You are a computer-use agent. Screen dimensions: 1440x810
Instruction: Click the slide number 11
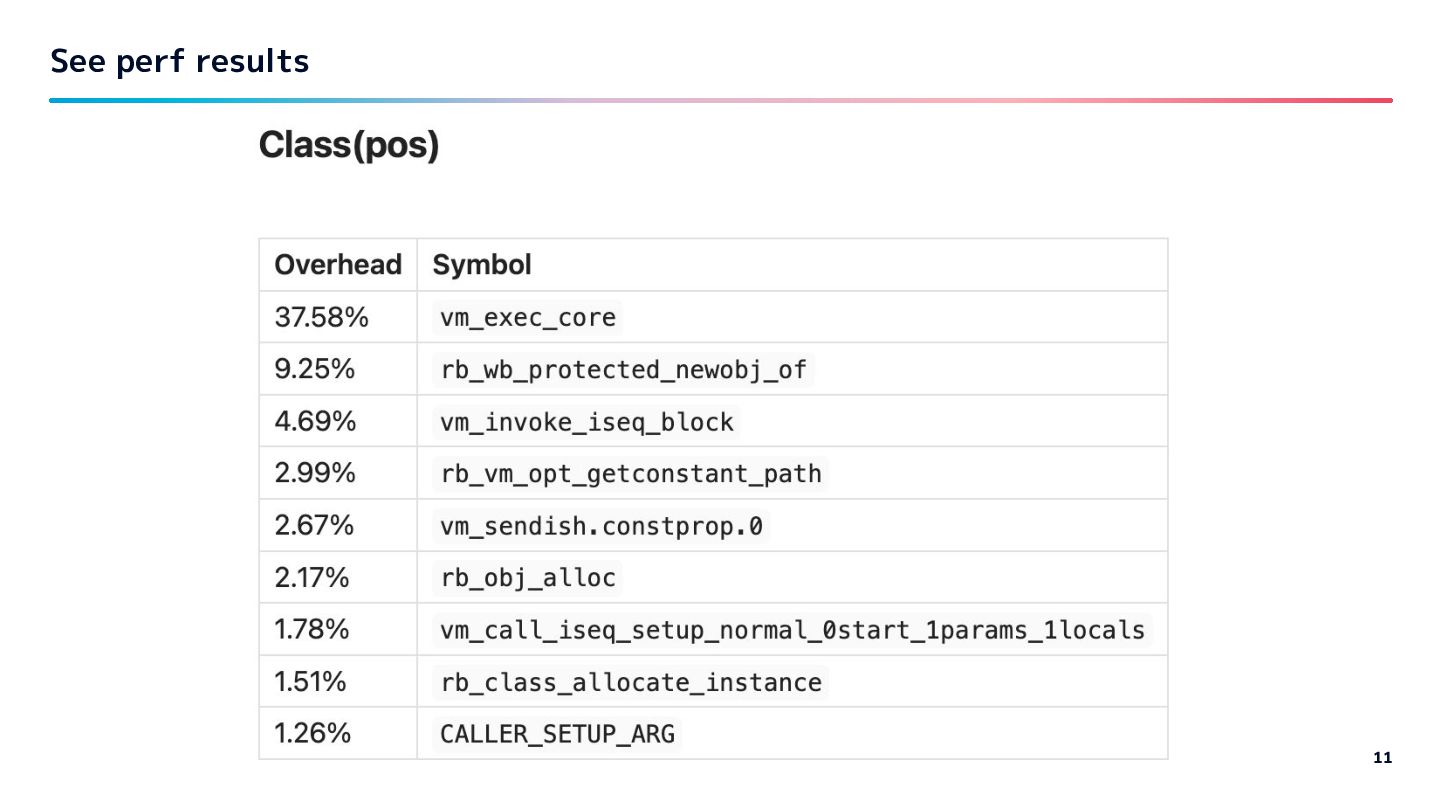coord(1383,757)
